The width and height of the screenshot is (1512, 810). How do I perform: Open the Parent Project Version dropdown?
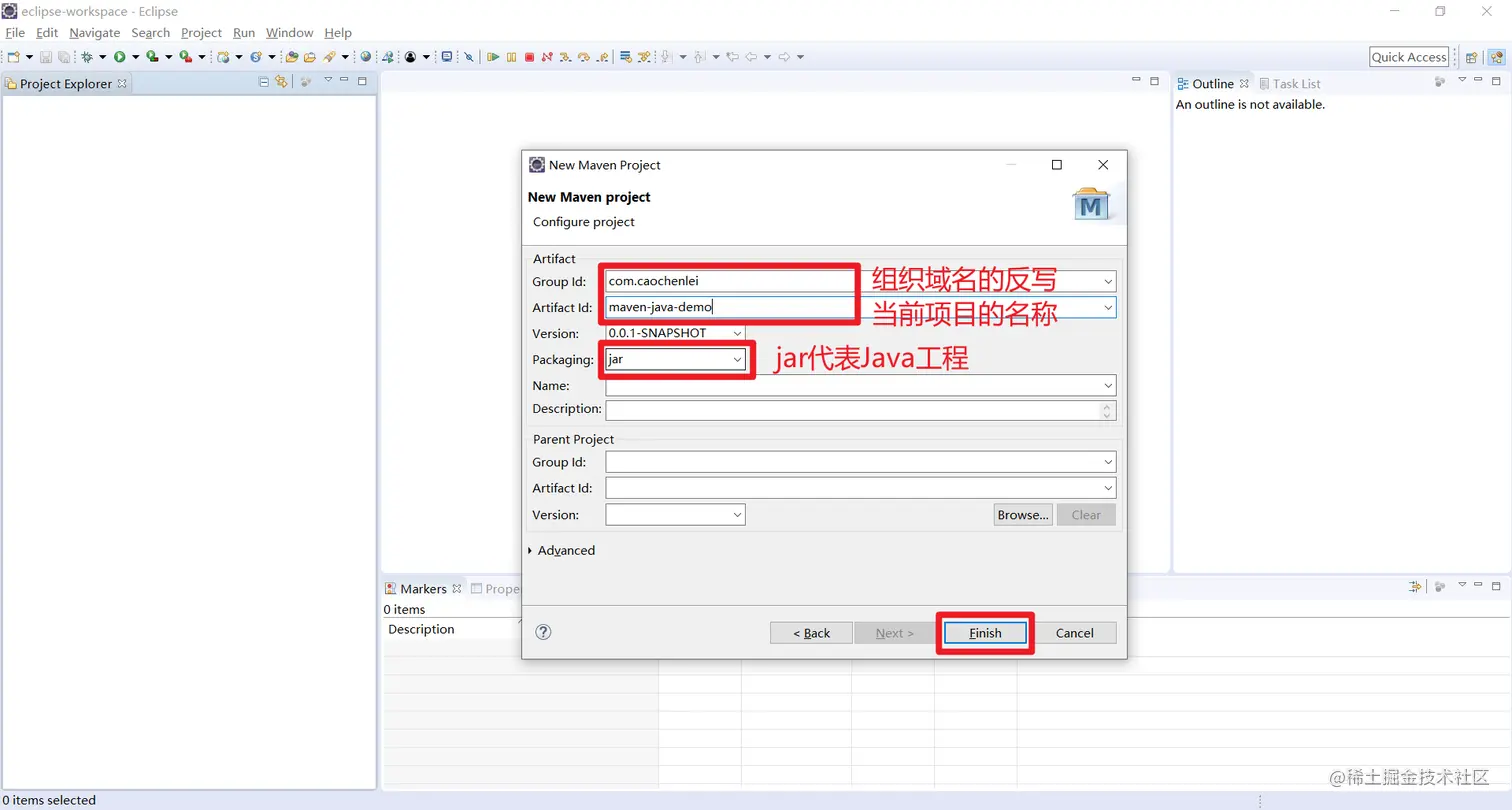pos(737,515)
